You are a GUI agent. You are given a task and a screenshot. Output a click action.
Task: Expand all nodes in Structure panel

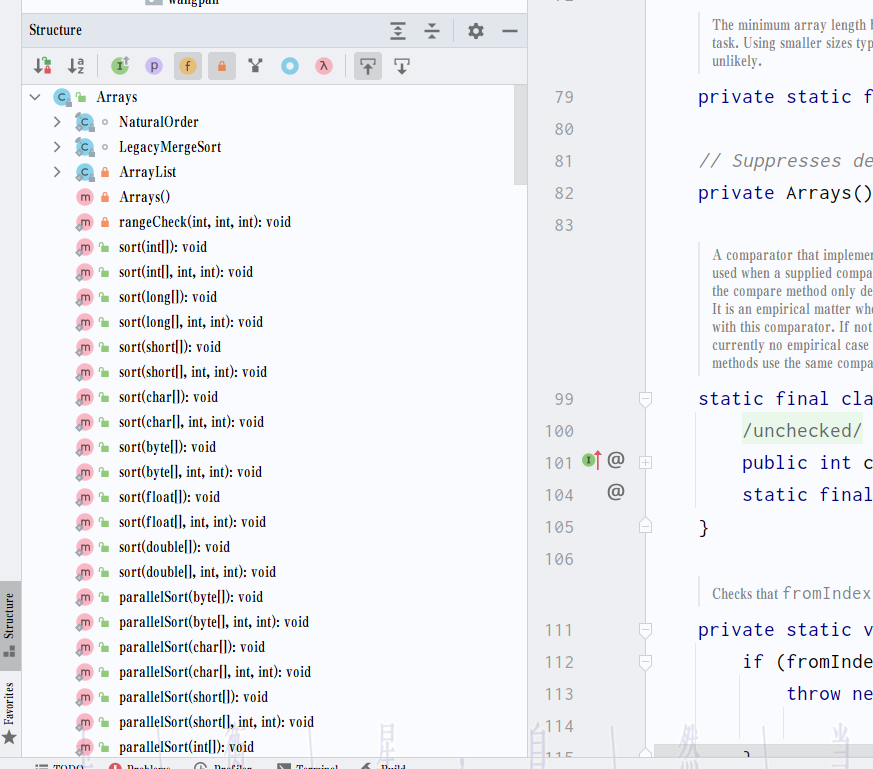tap(398, 31)
